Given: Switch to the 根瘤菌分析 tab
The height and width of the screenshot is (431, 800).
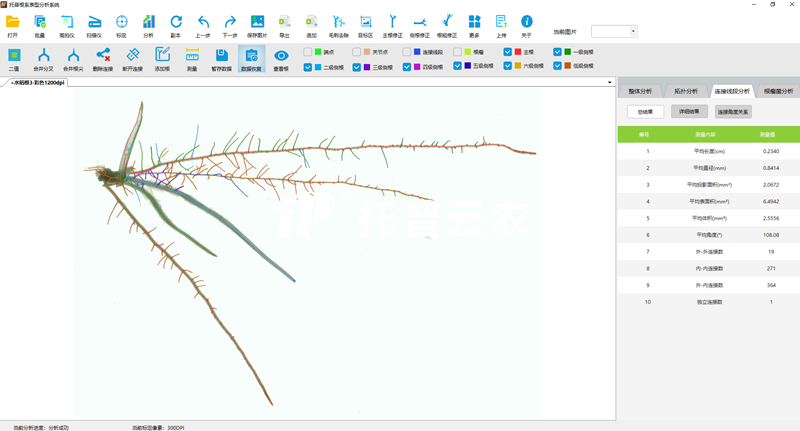Looking at the screenshot, I should (x=778, y=91).
